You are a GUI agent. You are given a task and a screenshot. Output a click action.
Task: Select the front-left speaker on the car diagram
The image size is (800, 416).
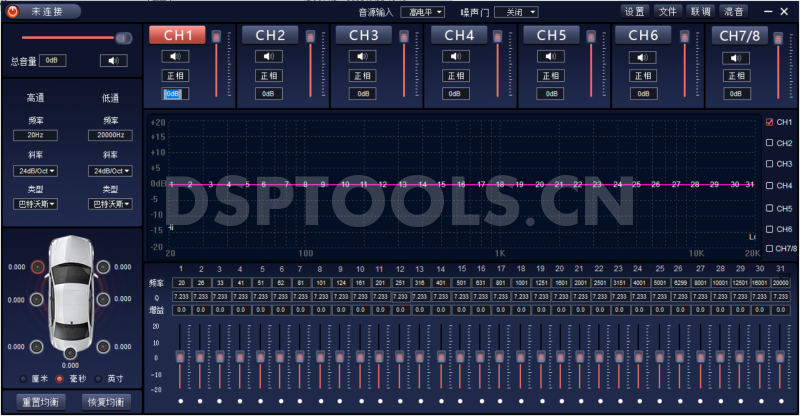[37, 267]
